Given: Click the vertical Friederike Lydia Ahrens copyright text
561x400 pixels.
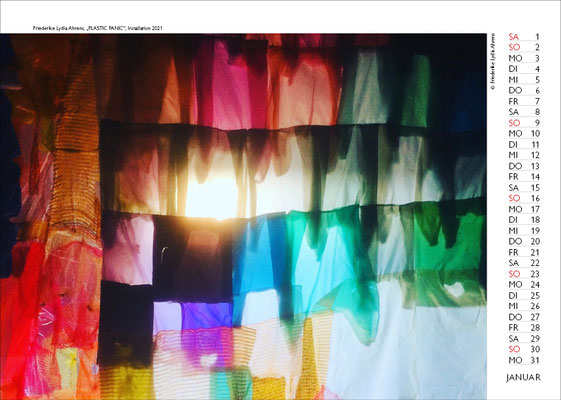Looking at the screenshot, I should 493,61.
